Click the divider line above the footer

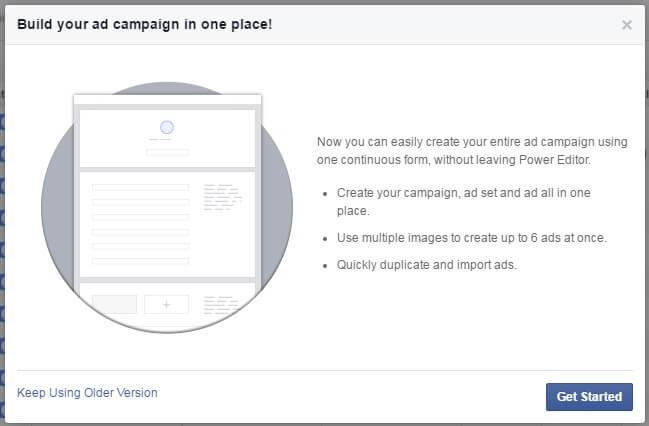pyautogui.click(x=324, y=371)
